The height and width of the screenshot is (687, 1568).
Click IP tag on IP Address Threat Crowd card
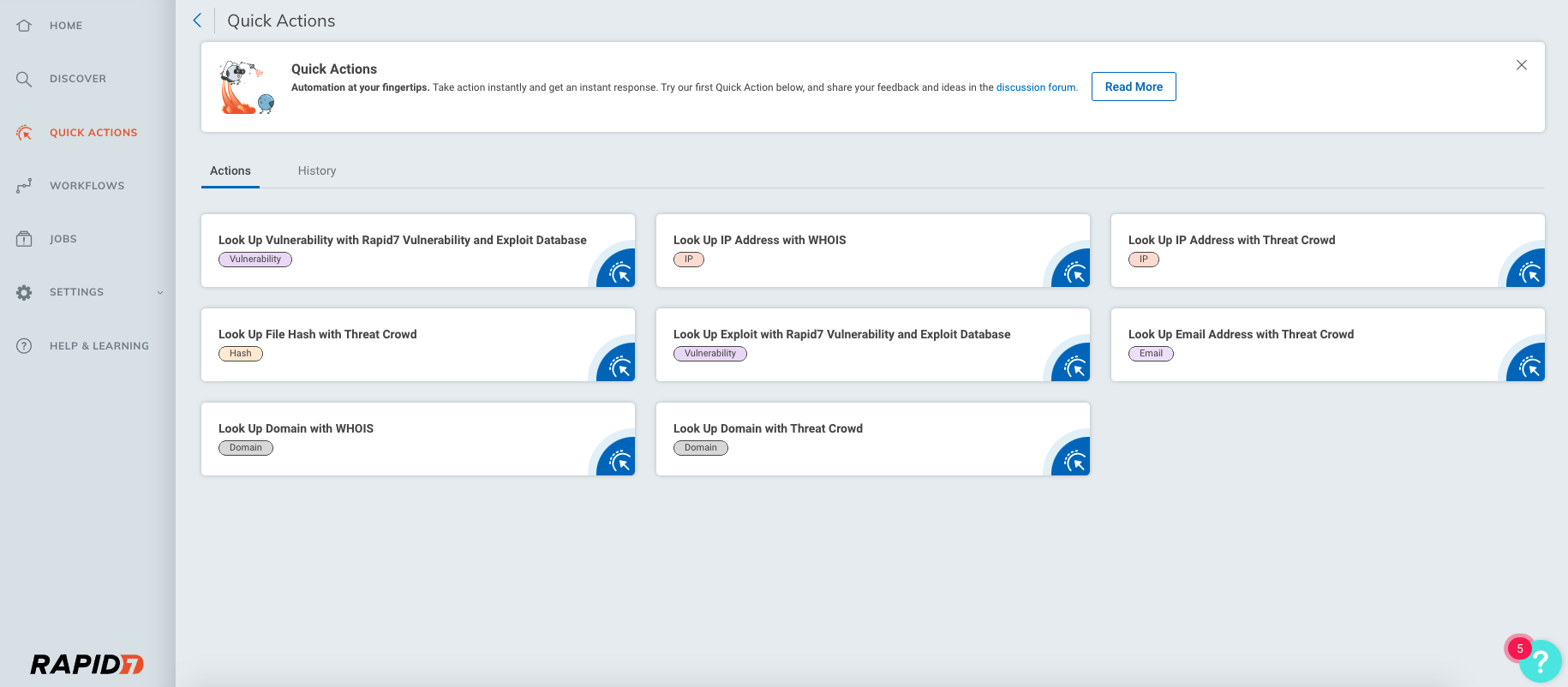point(1144,260)
